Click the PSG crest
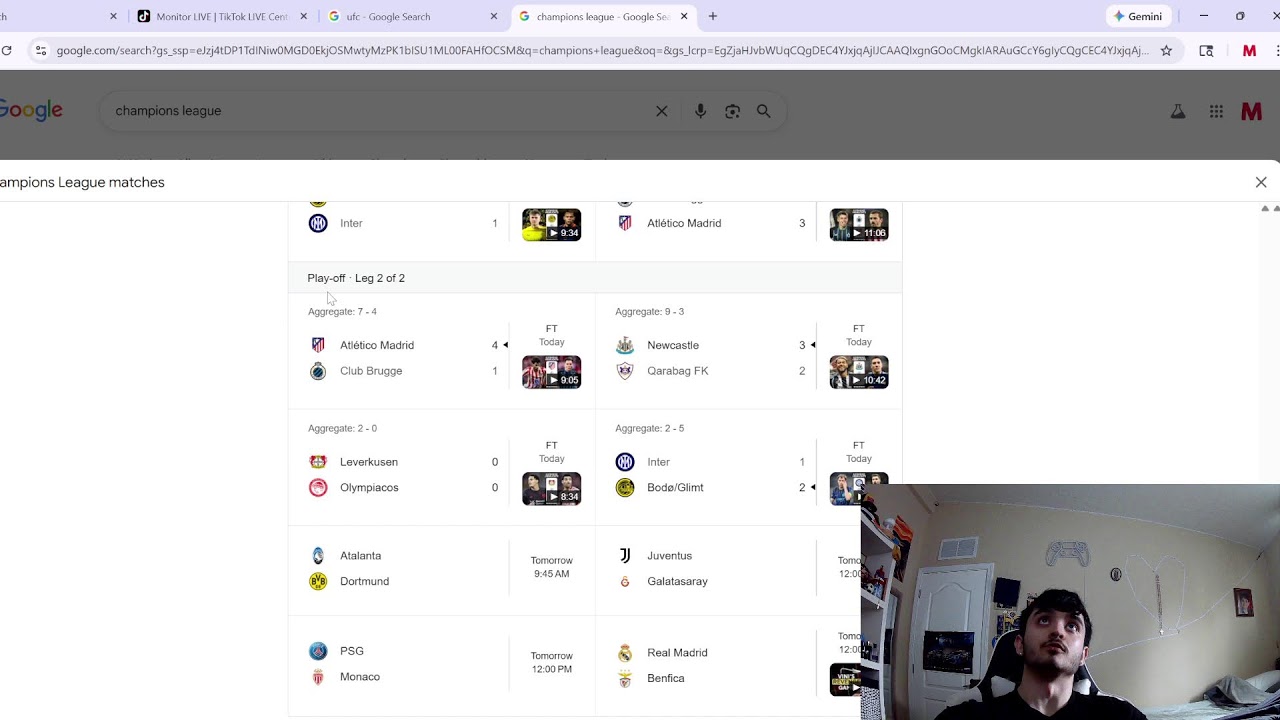The image size is (1280, 720). [318, 651]
